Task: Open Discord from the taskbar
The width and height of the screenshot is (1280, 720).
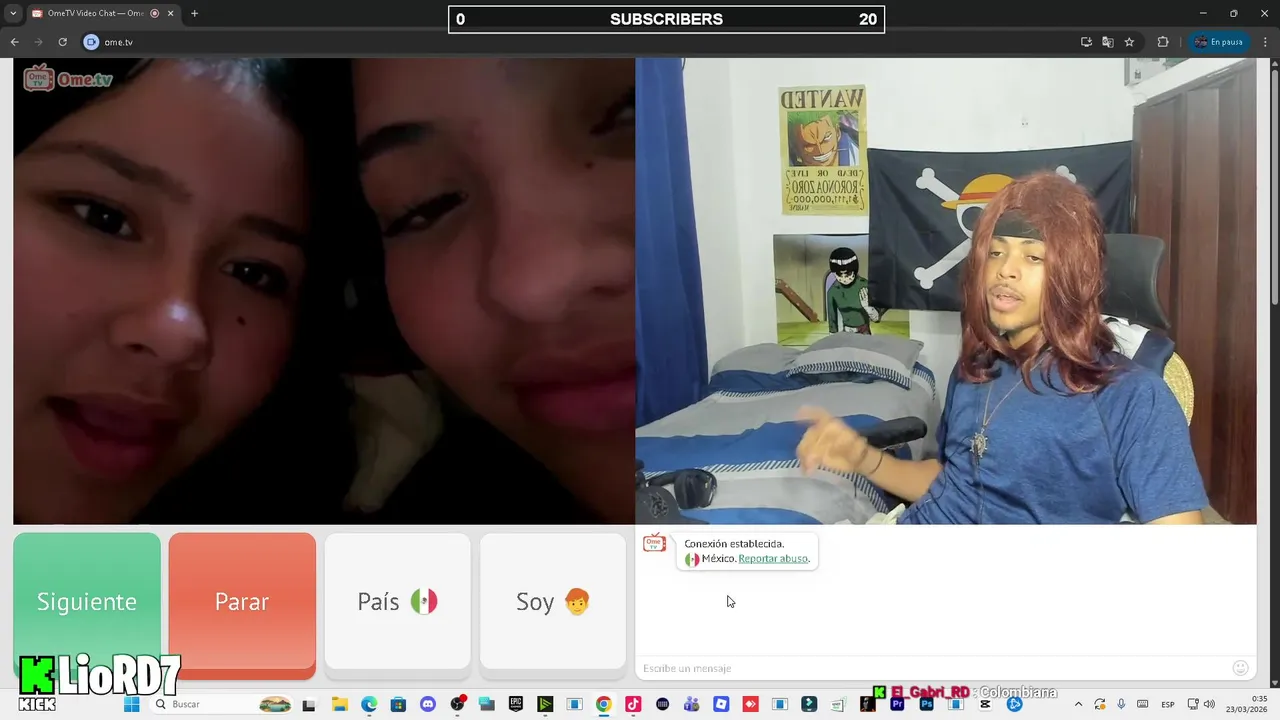Action: pyautogui.click(x=428, y=704)
